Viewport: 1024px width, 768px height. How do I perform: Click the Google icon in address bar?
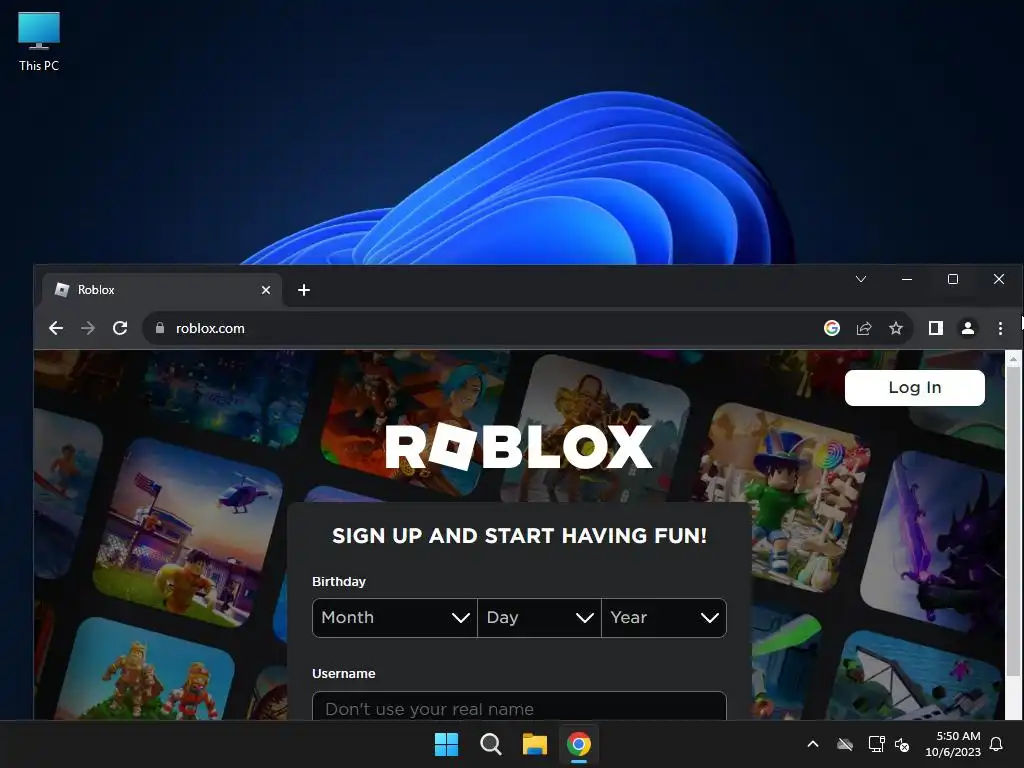(x=831, y=328)
